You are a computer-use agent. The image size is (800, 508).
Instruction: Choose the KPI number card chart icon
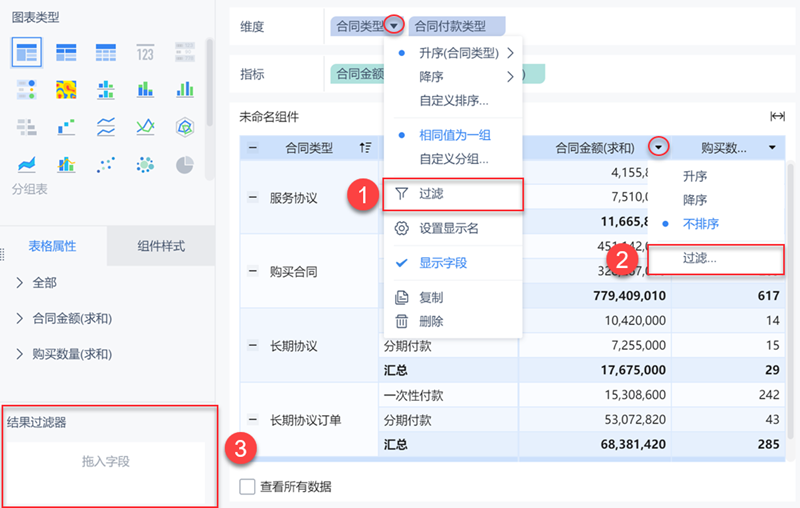tap(145, 52)
